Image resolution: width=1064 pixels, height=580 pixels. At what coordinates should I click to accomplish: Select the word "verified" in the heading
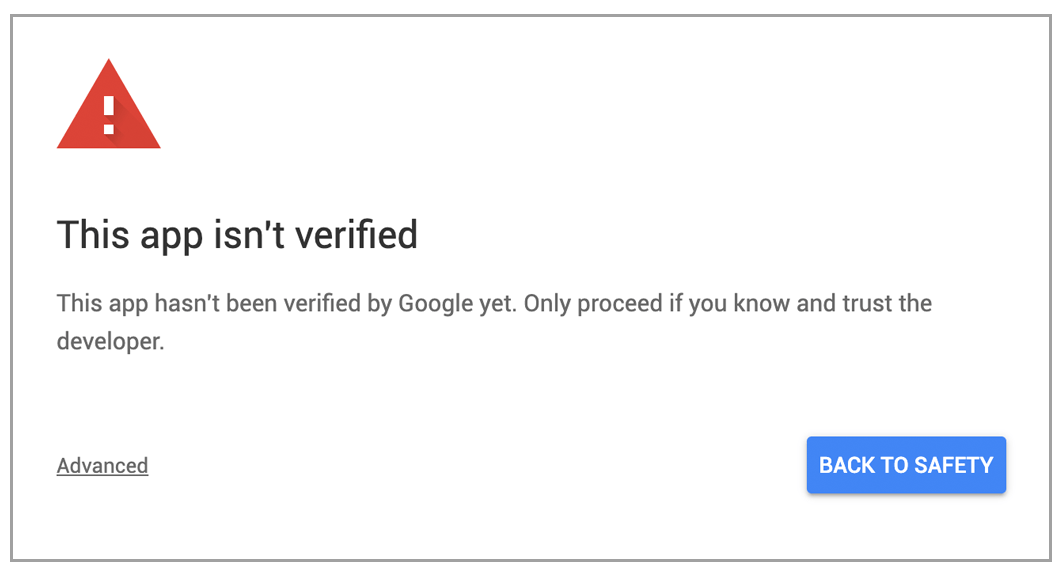(x=356, y=235)
